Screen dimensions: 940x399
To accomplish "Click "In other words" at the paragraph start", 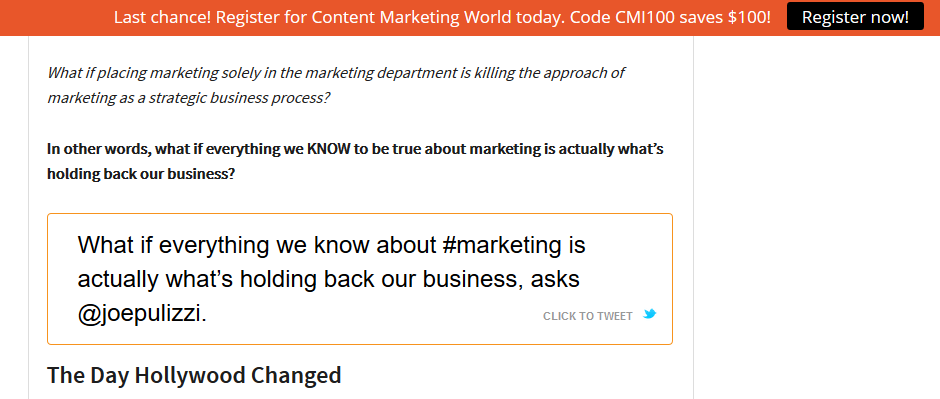I will [98, 149].
